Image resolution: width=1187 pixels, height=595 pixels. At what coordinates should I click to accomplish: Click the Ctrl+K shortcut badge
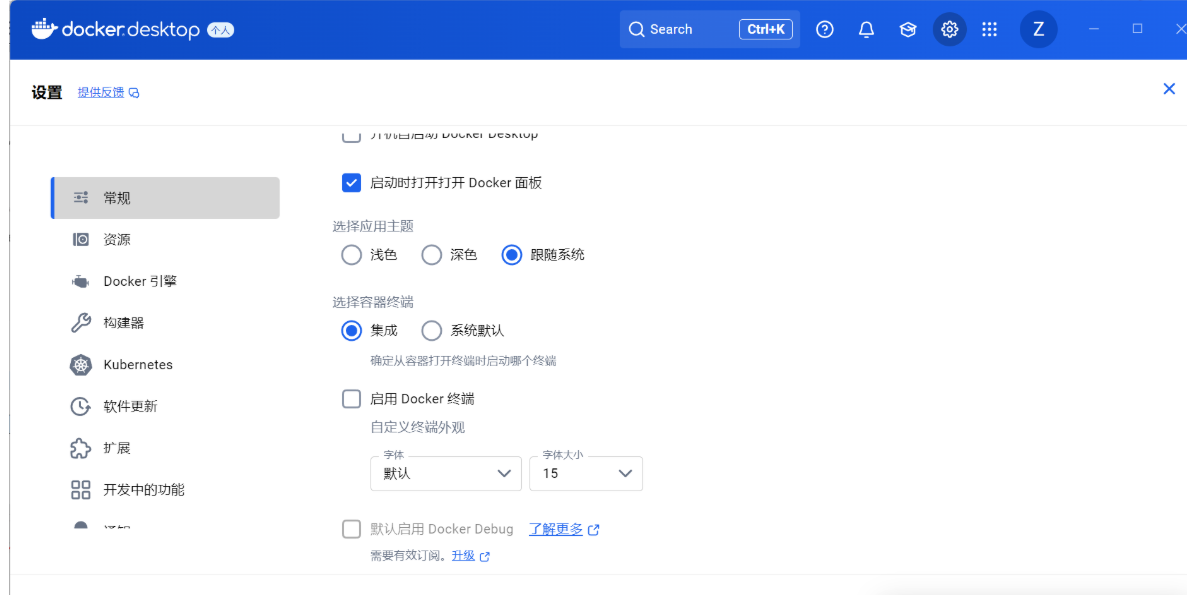coord(766,30)
